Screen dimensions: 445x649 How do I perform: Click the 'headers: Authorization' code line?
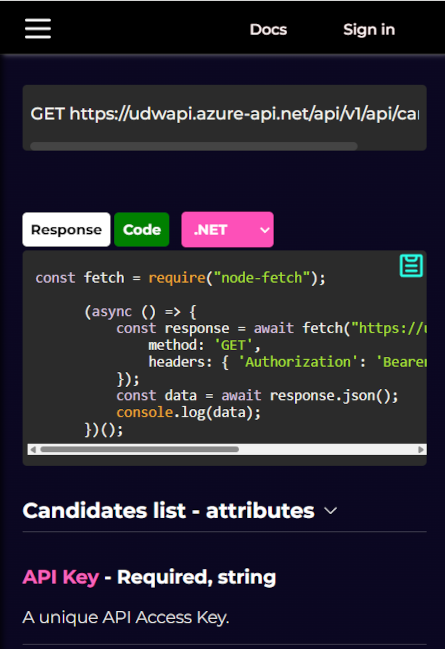287,362
